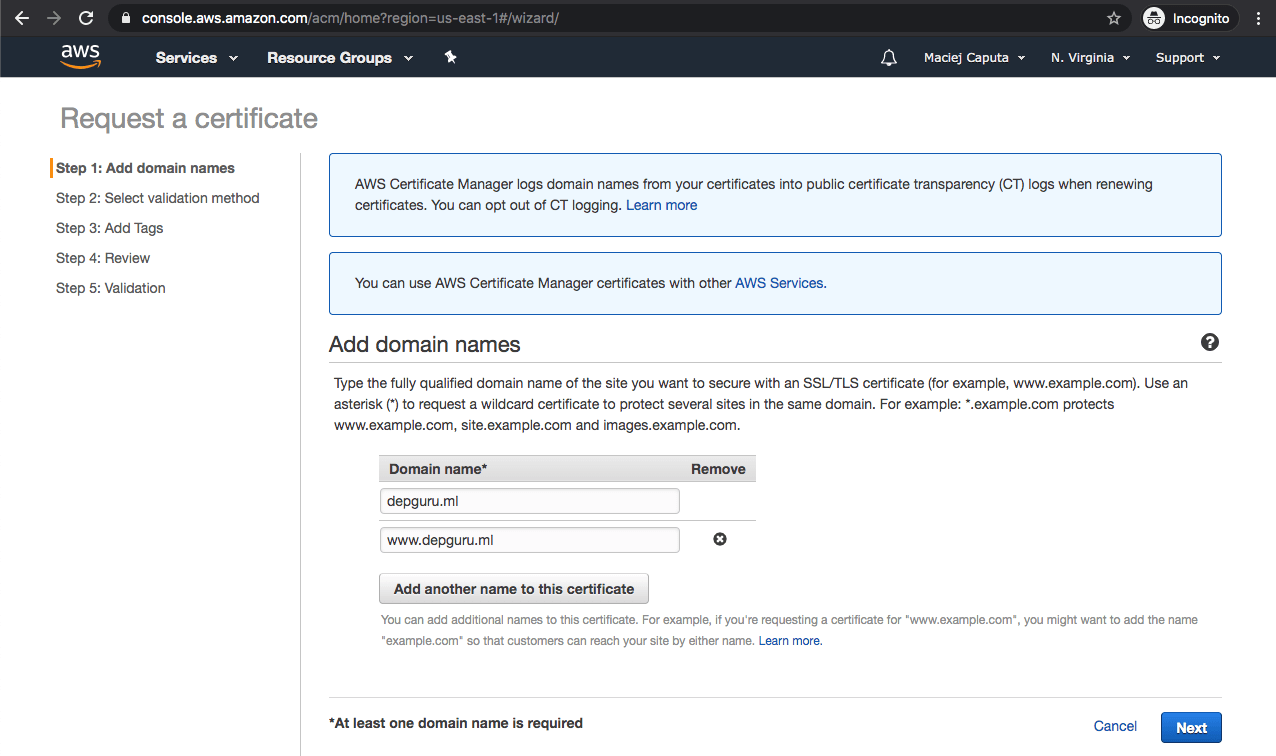Image resolution: width=1276 pixels, height=756 pixels.
Task: Click the pin shortcut icon in navbar
Action: 450,58
